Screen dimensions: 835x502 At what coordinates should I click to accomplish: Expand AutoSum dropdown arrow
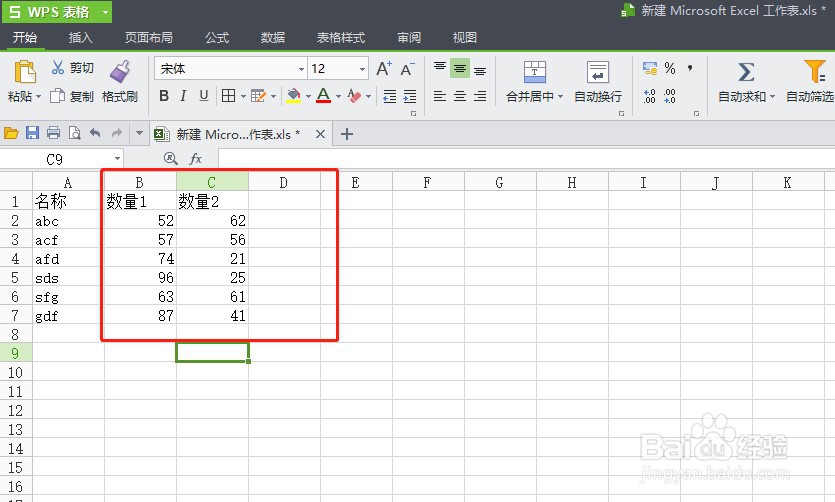click(x=772, y=97)
